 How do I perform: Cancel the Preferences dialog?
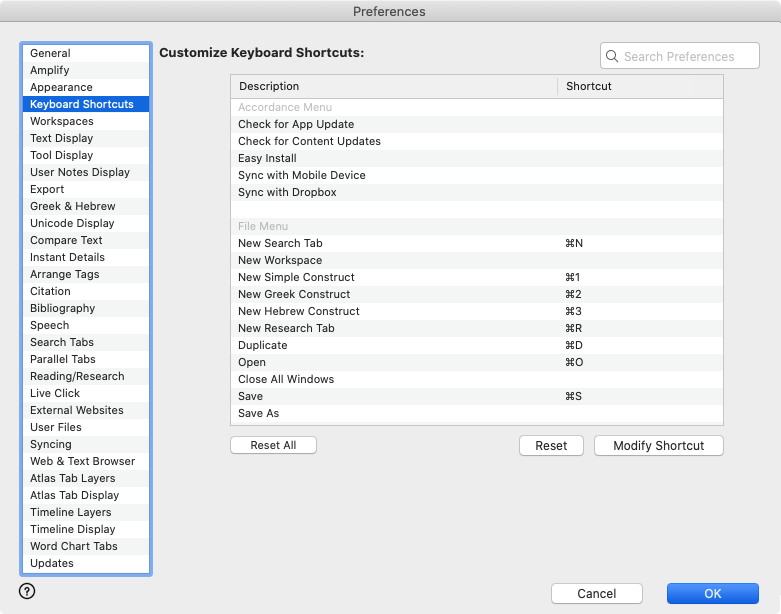tap(596, 594)
